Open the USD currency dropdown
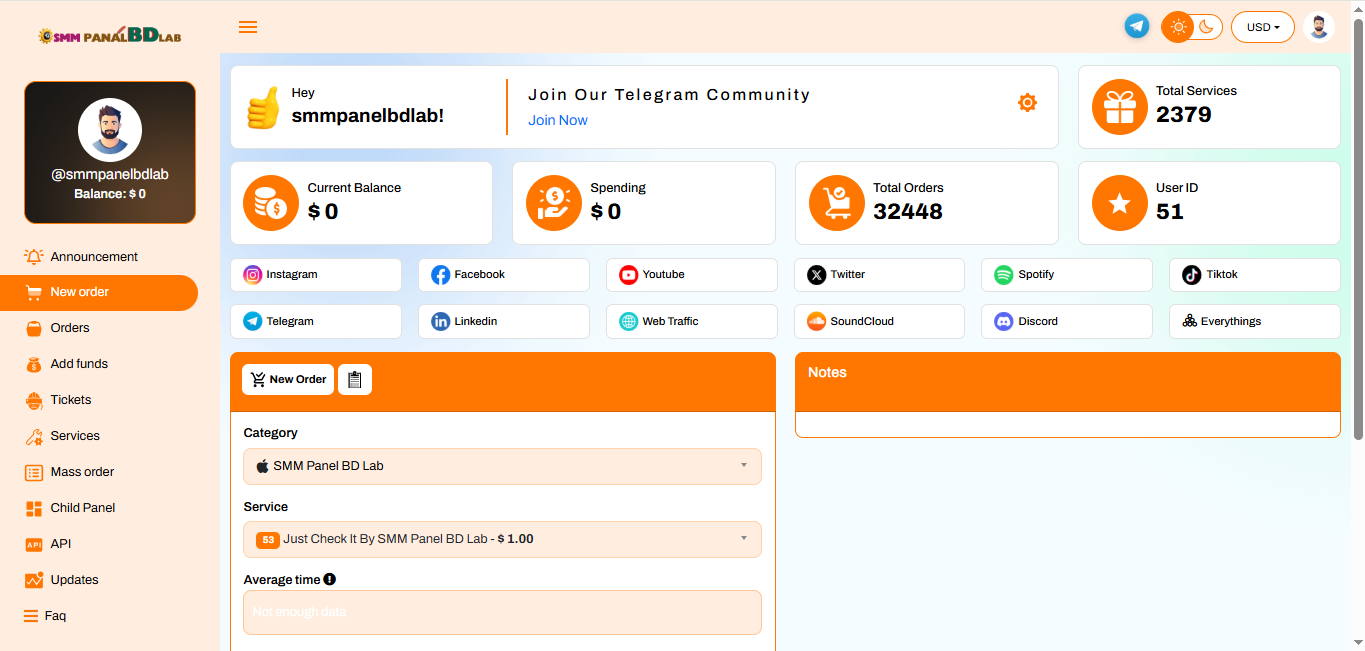 pyautogui.click(x=1262, y=27)
